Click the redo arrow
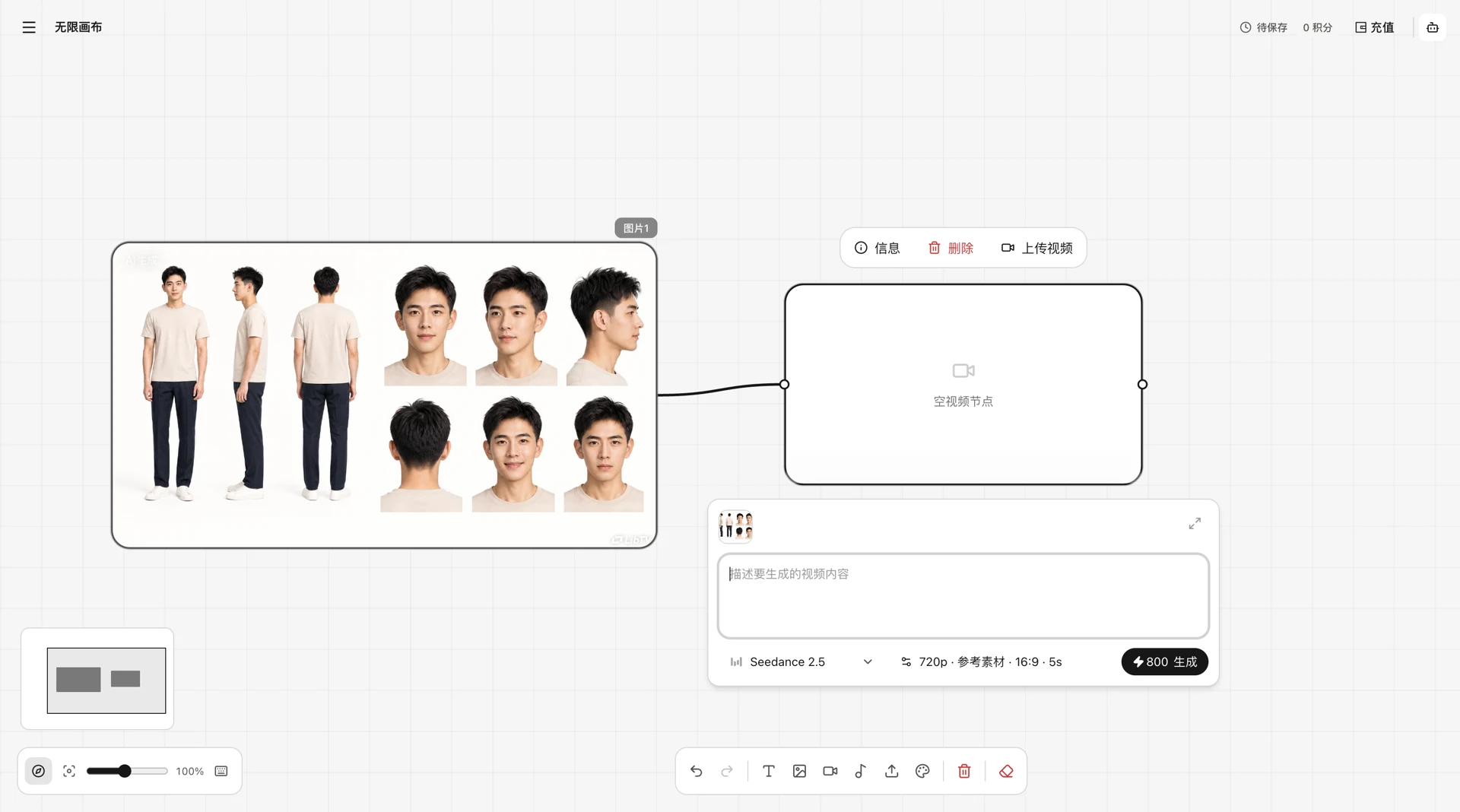 (727, 771)
